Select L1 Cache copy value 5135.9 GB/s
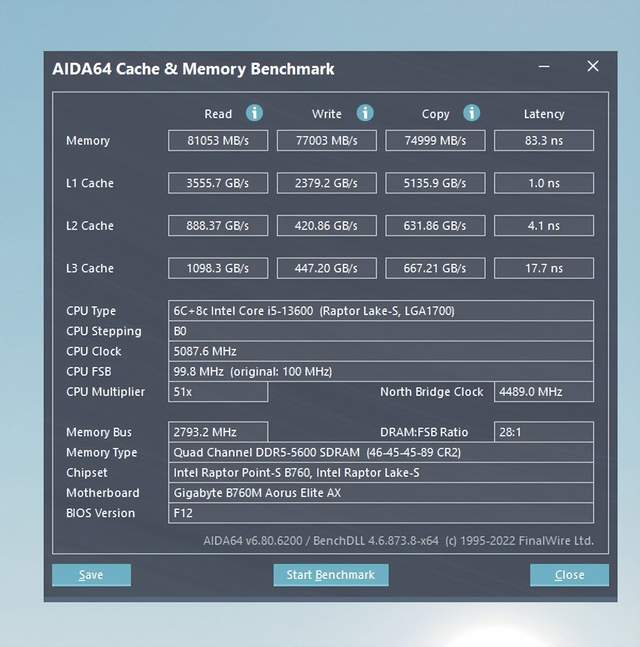The height and width of the screenshot is (647, 640). (435, 183)
